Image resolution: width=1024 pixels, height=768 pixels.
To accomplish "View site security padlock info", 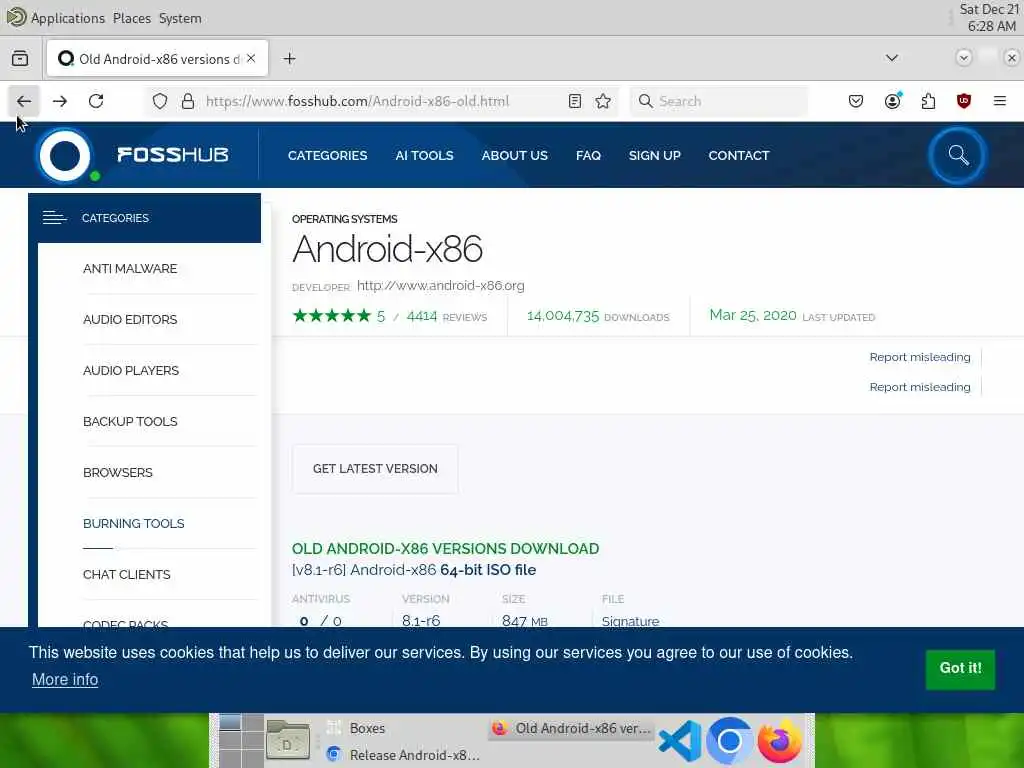I will click(188, 101).
